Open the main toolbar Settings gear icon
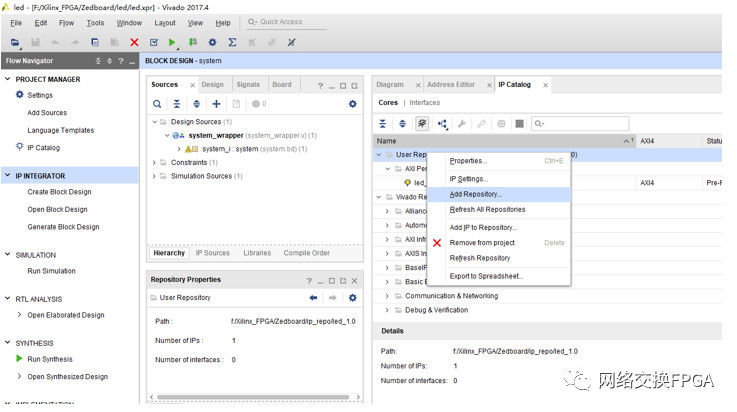The width and height of the screenshot is (737, 412). coord(212,42)
